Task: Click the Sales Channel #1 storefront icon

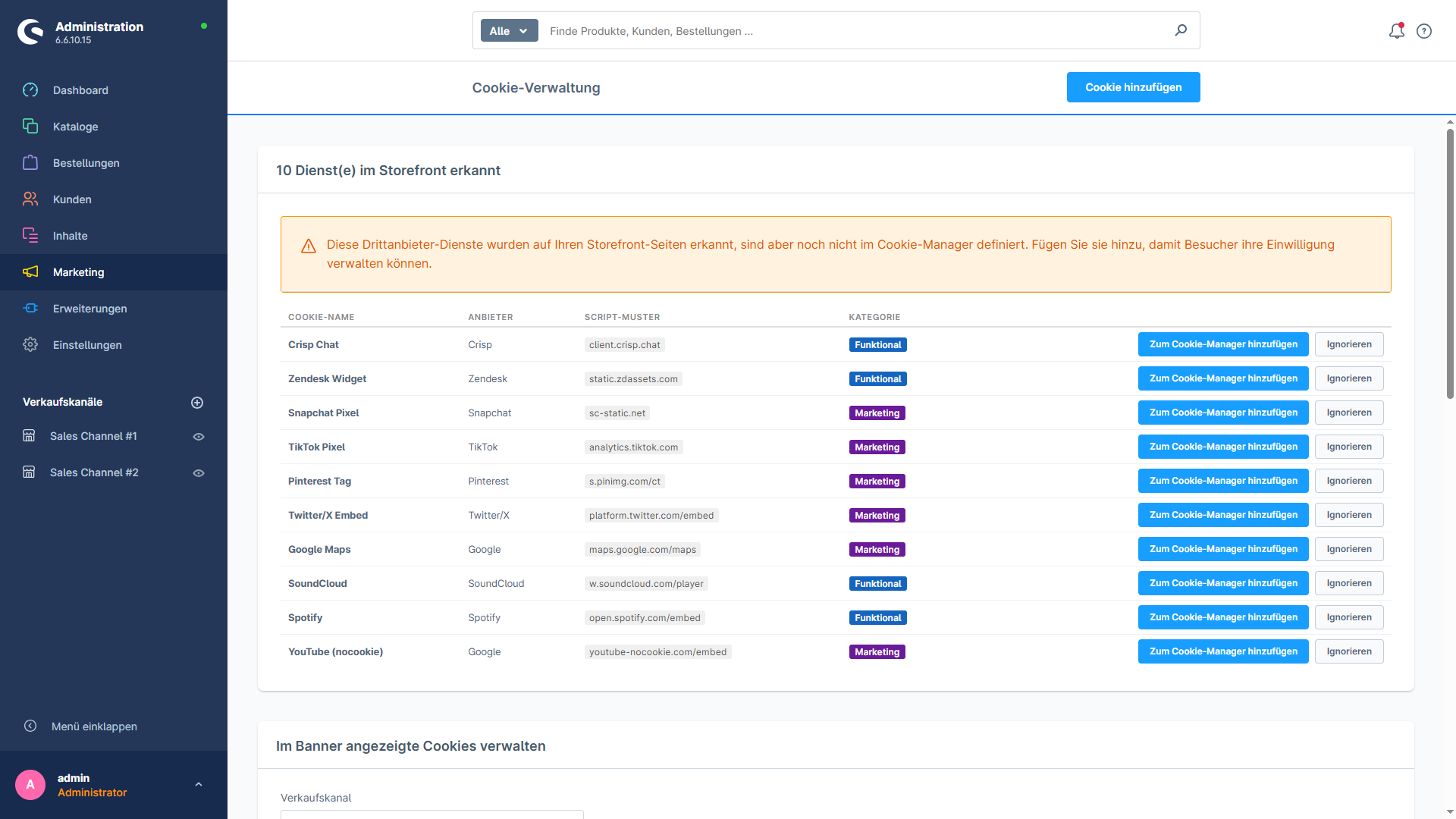Action: (x=29, y=436)
